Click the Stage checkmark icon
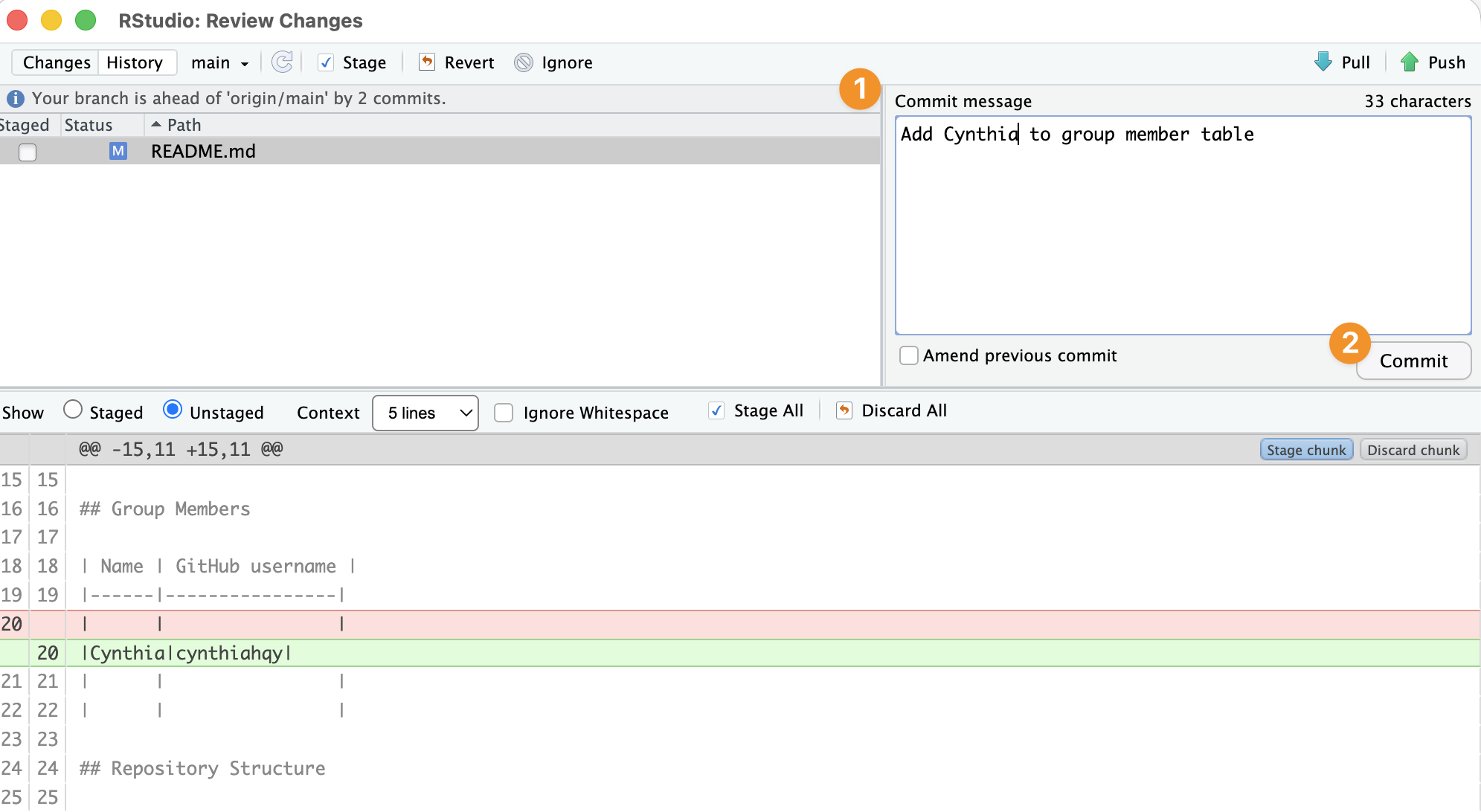Screen dimensions: 1481x812 point(325,62)
